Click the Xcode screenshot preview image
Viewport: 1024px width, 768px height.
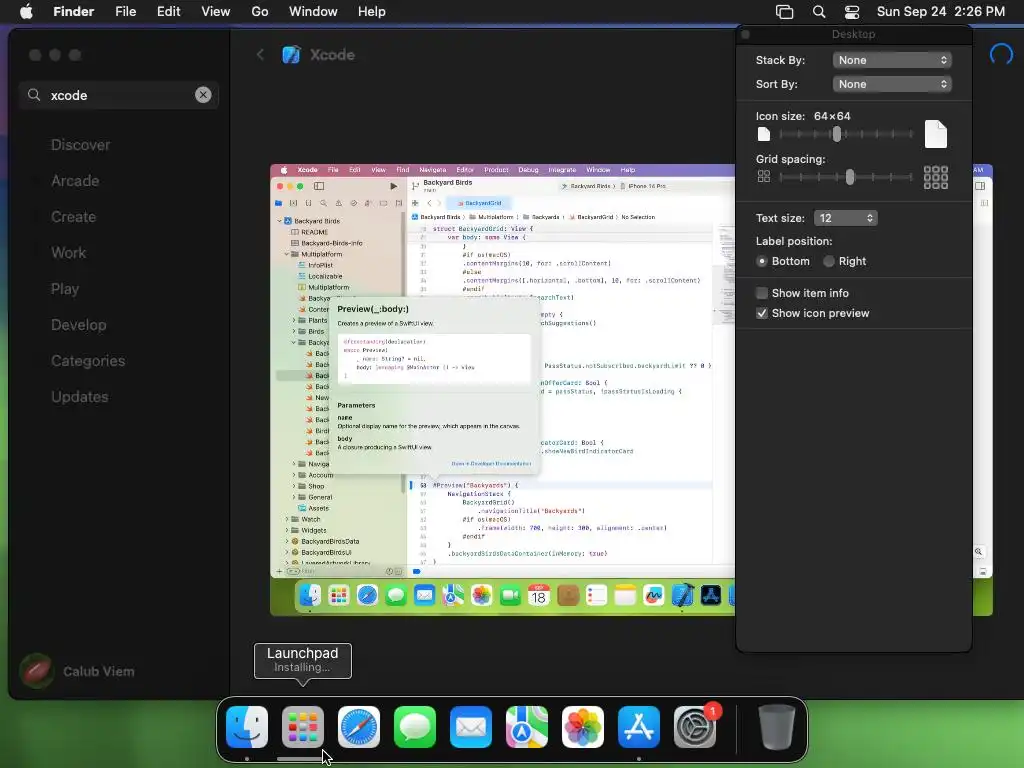502,390
